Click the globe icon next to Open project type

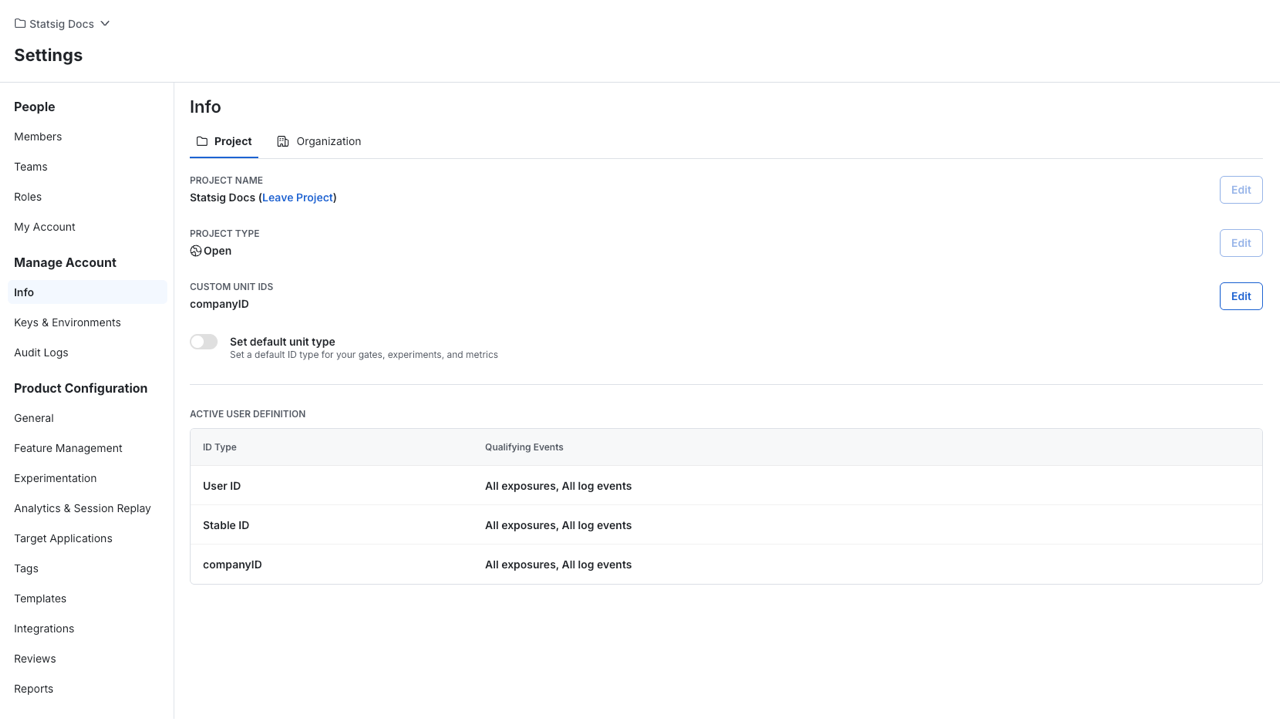[x=195, y=250]
